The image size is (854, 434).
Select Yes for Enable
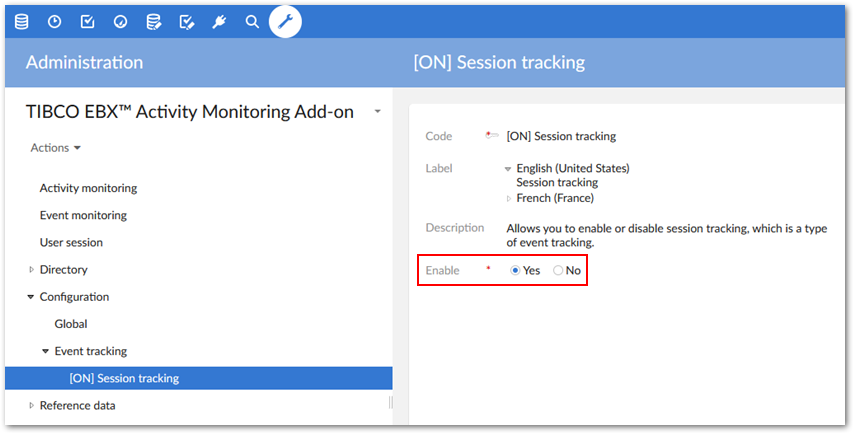(515, 271)
